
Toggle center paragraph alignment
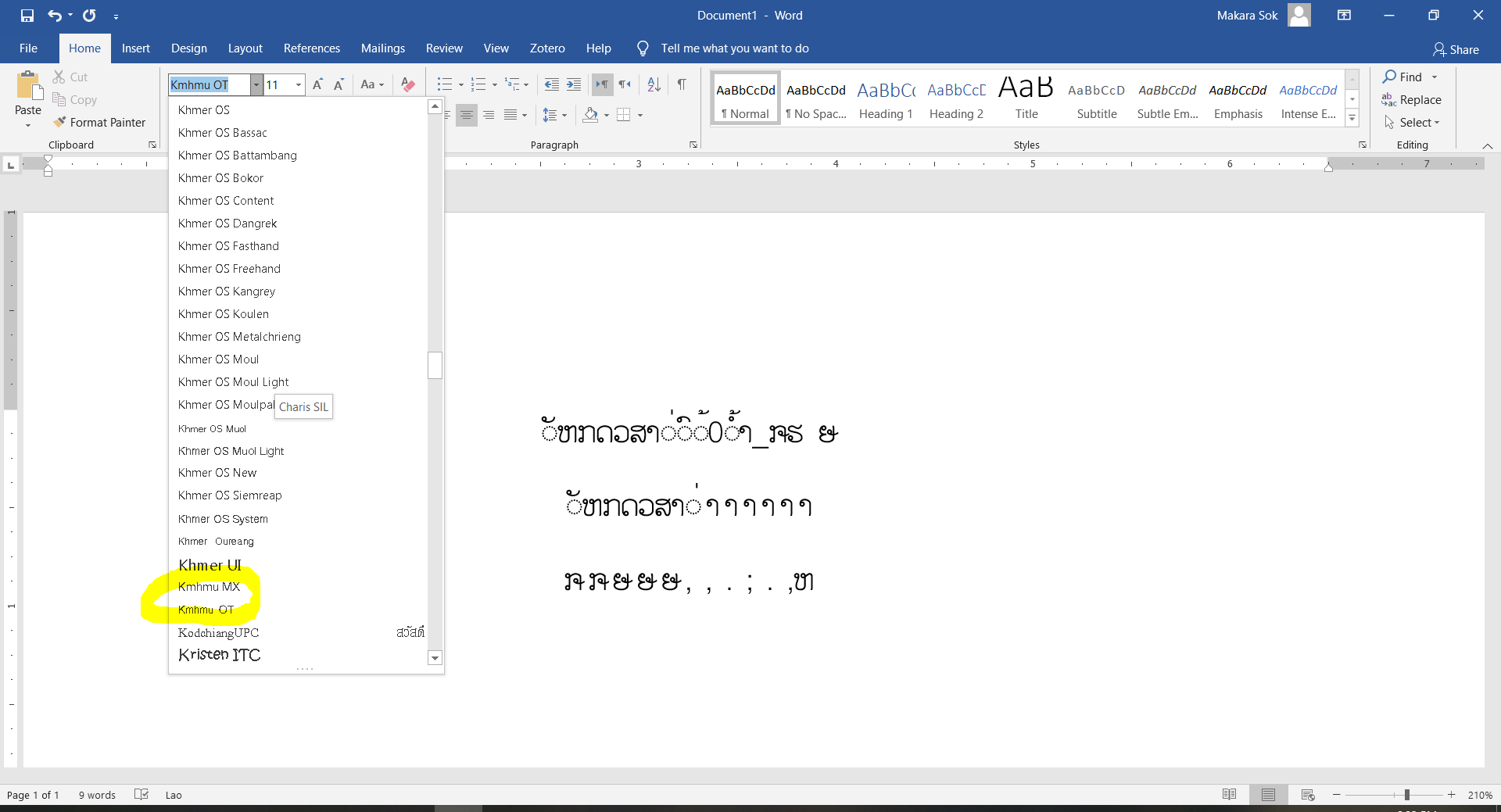(x=467, y=115)
